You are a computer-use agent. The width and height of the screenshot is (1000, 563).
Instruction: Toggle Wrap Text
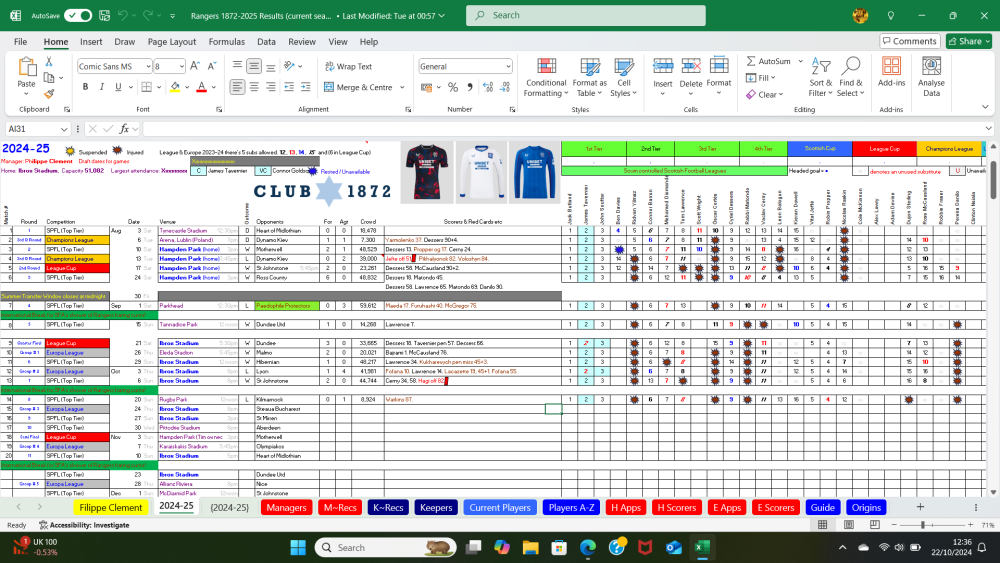(x=348, y=66)
